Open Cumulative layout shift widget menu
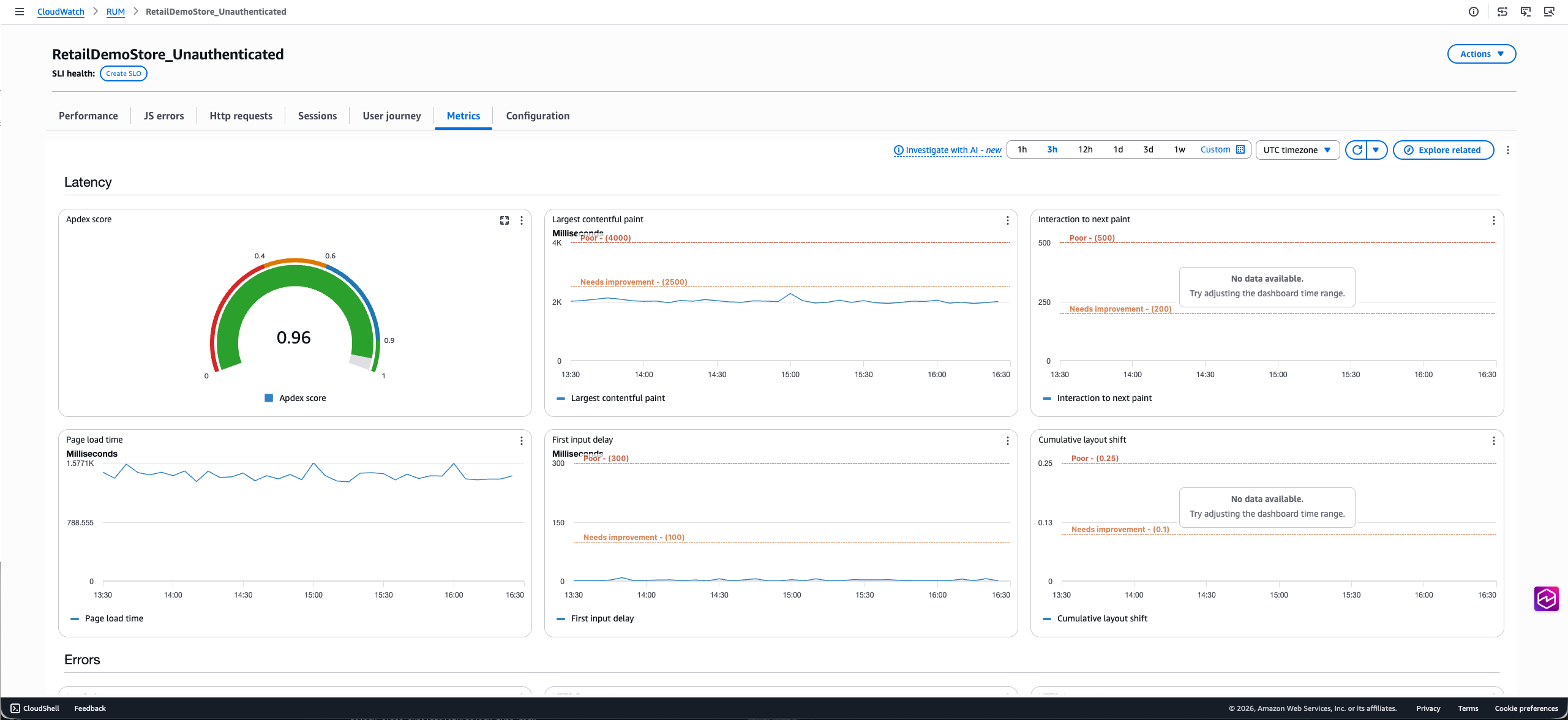The image size is (1568, 720). point(1494,441)
